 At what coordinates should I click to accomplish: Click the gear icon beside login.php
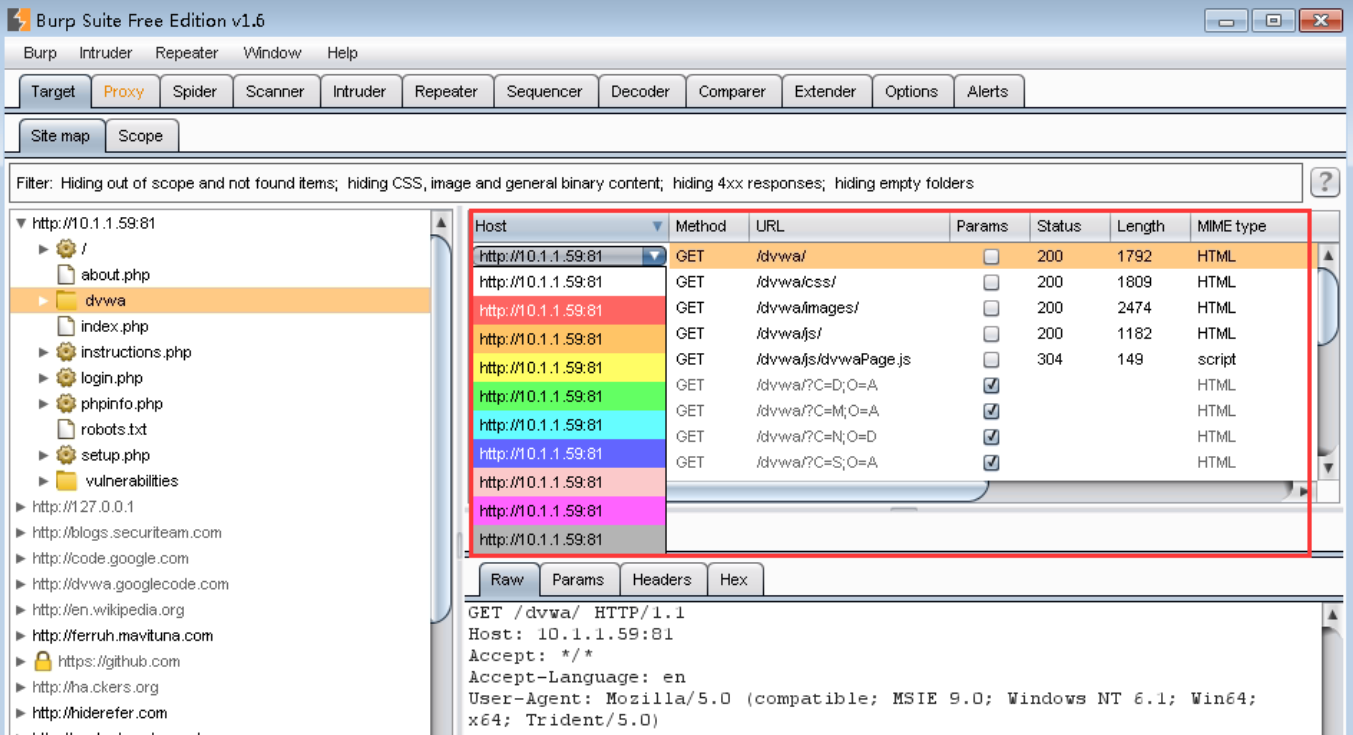(x=66, y=378)
